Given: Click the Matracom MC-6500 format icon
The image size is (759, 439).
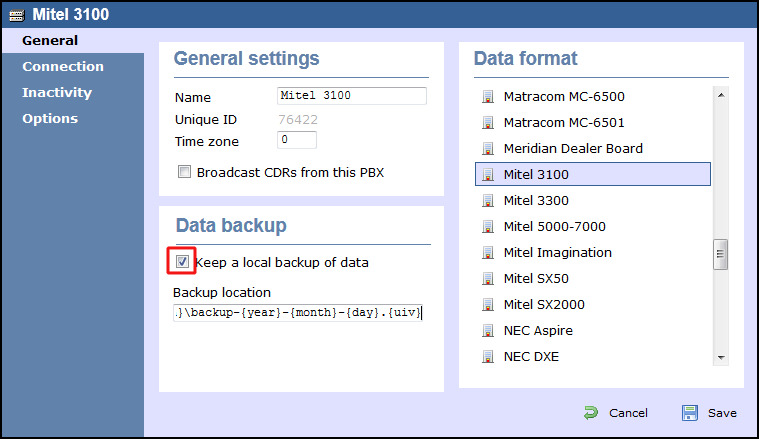Looking at the screenshot, I should 487,96.
